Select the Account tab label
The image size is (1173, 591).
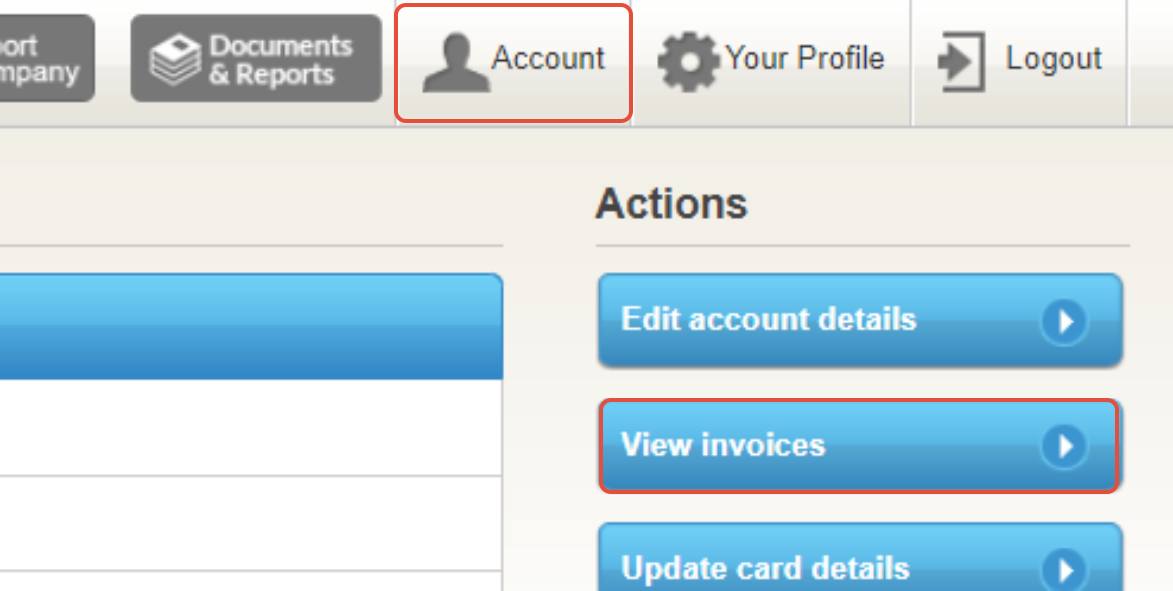click(548, 58)
